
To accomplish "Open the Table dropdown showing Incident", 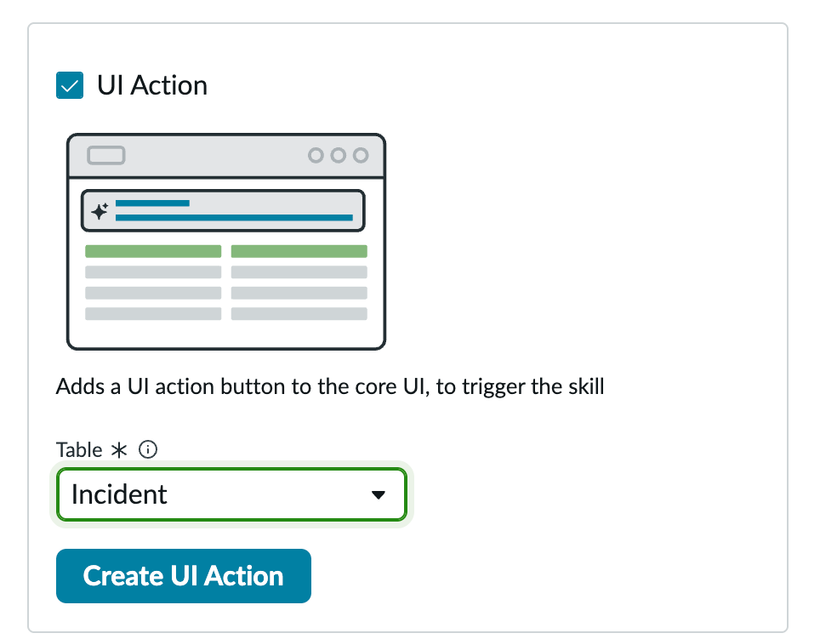I will (x=231, y=494).
